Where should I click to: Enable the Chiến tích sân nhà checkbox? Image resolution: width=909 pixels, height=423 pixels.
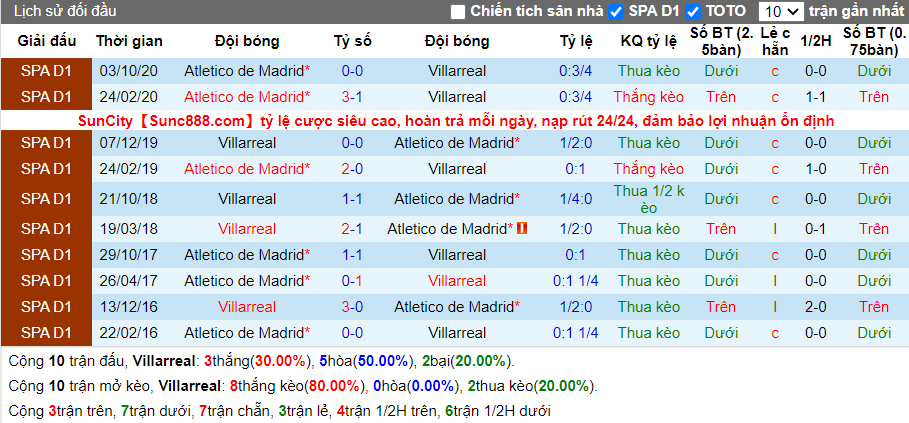coord(458,12)
